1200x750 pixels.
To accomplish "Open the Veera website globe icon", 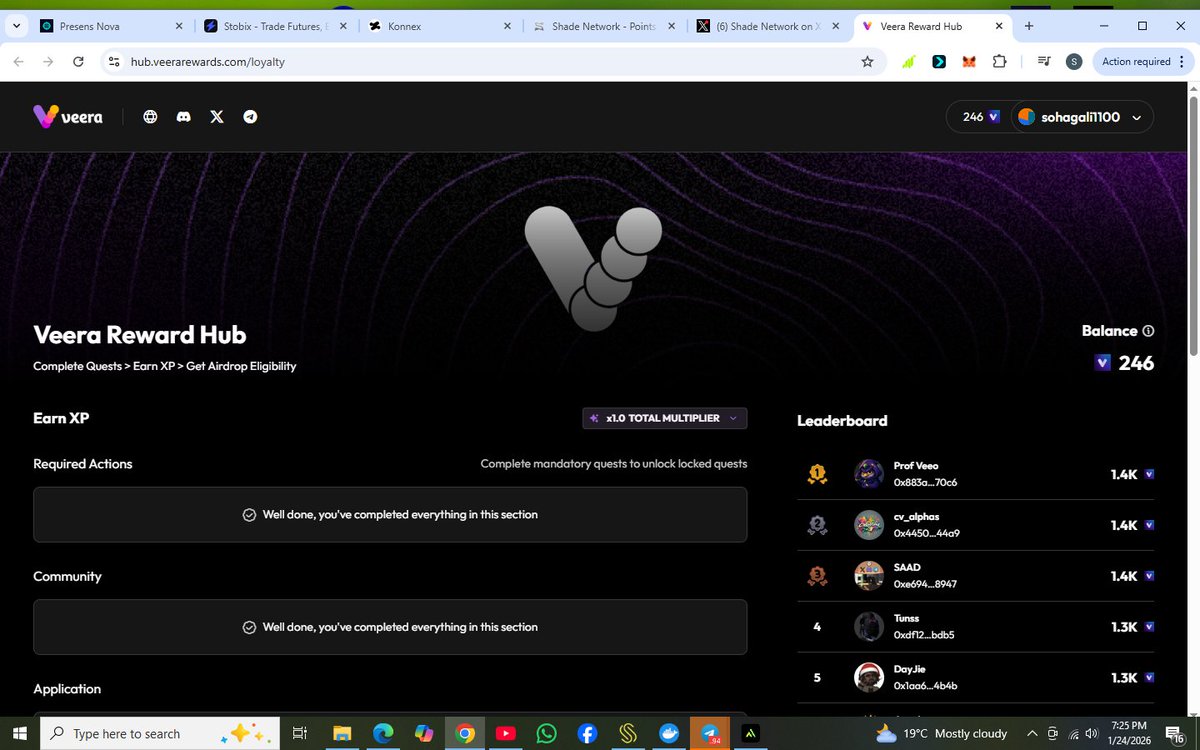I will coord(150,117).
